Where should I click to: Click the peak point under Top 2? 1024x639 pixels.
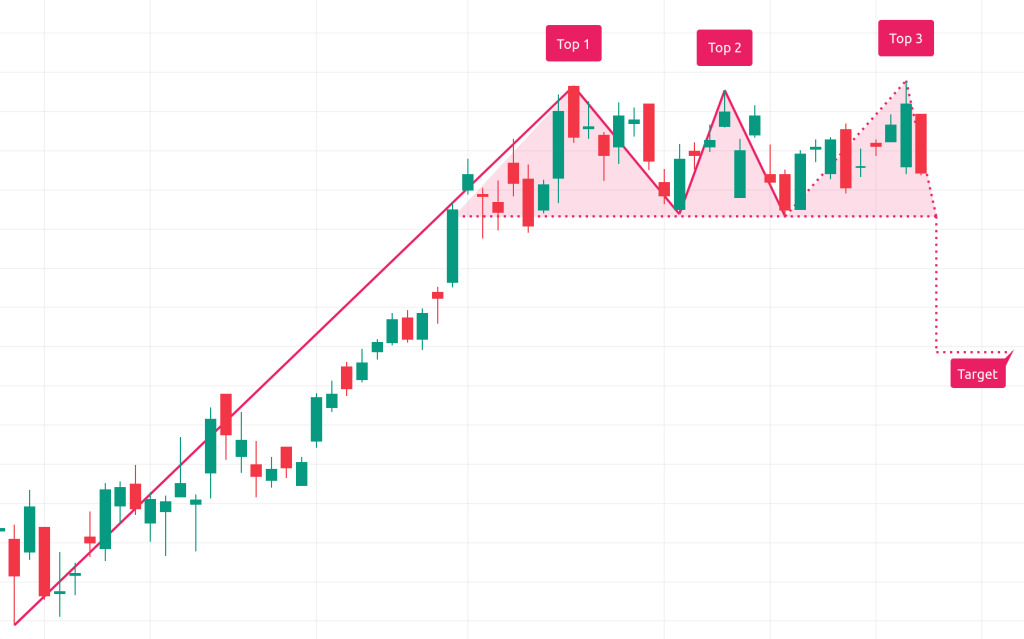coord(724,91)
